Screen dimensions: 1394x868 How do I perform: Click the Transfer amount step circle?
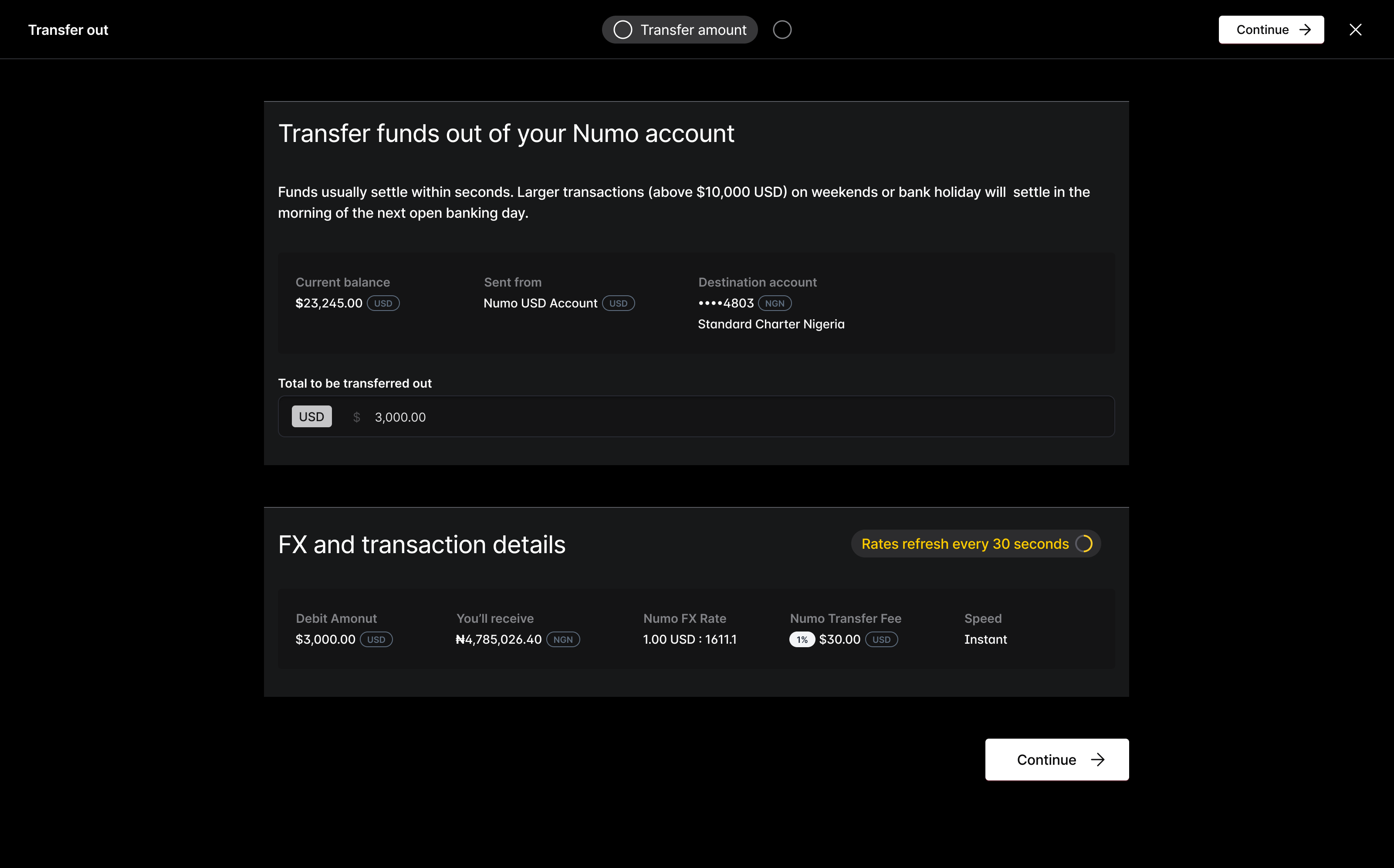623,30
